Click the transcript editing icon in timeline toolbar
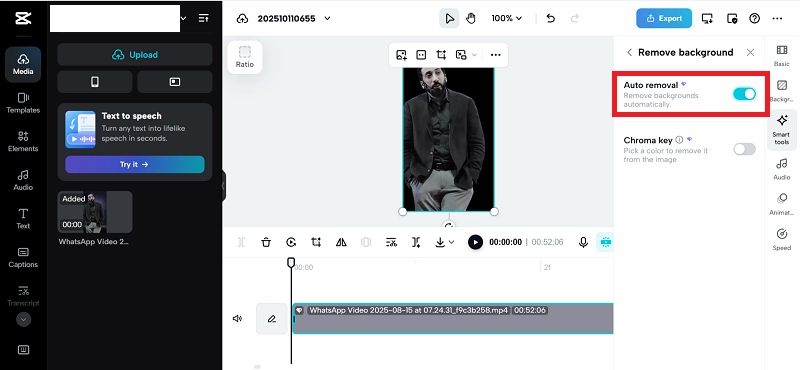Screen dimensions: 800x370 [x=391, y=242]
